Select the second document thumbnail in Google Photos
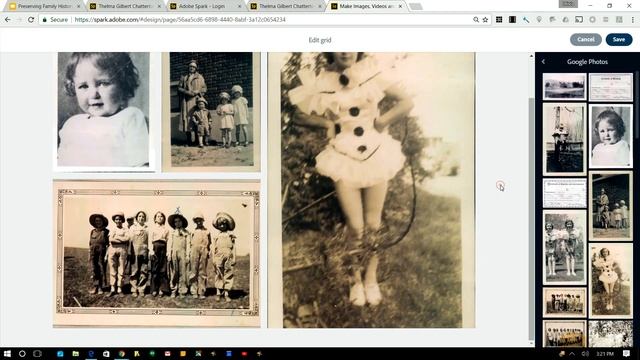 (x=564, y=193)
